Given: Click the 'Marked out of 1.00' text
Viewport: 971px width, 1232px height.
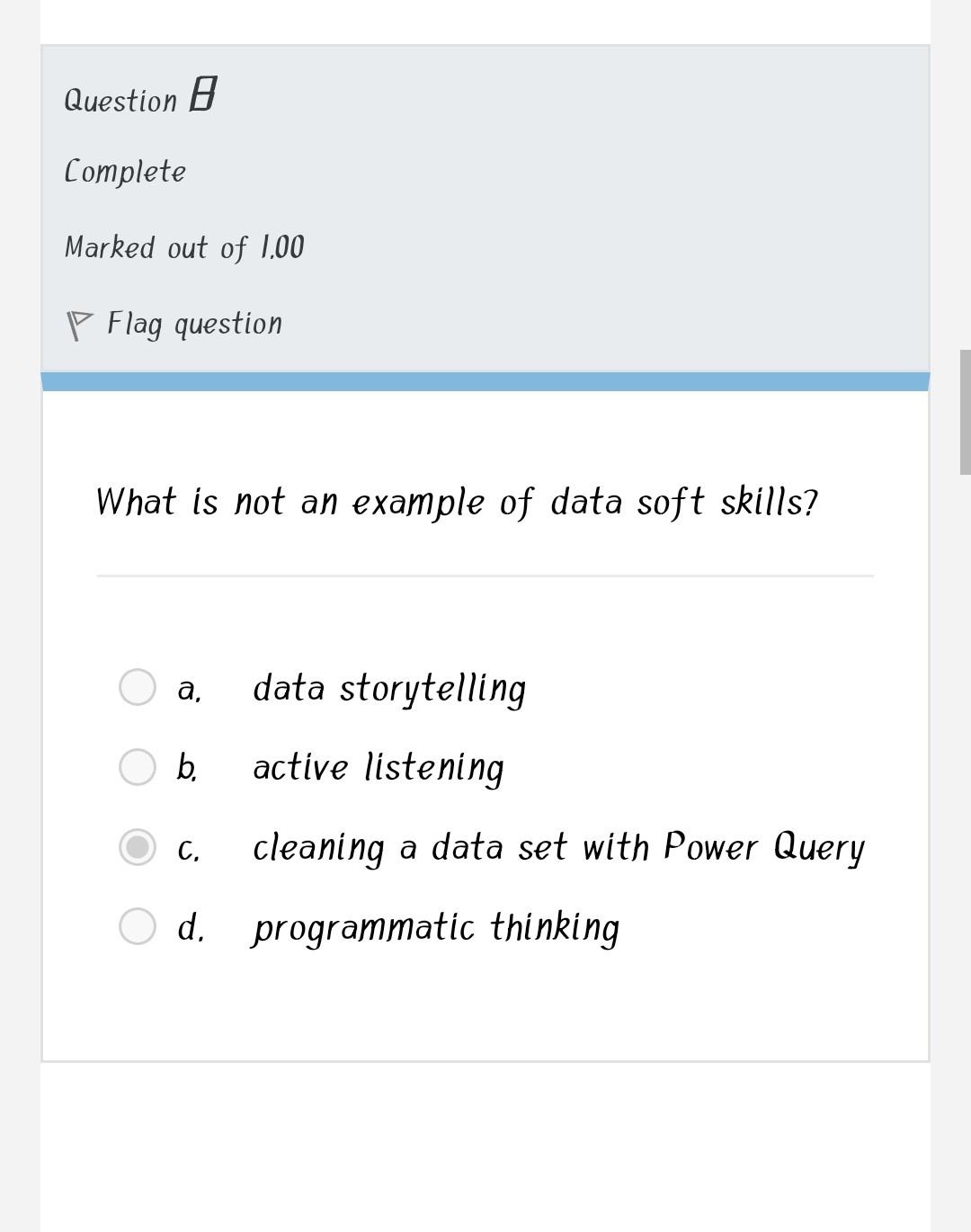Looking at the screenshot, I should point(184,246).
